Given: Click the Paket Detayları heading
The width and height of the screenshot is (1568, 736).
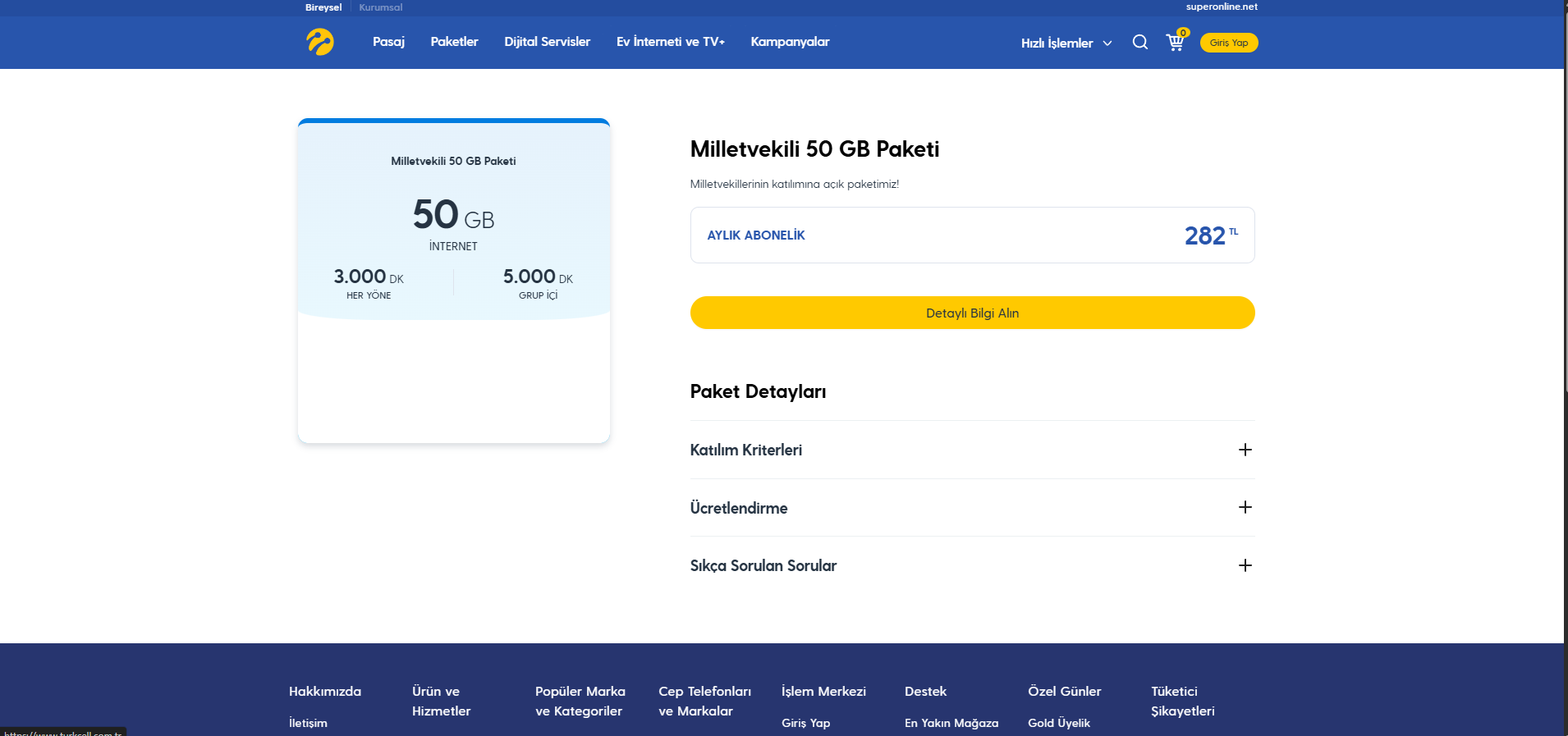Looking at the screenshot, I should pos(758,391).
